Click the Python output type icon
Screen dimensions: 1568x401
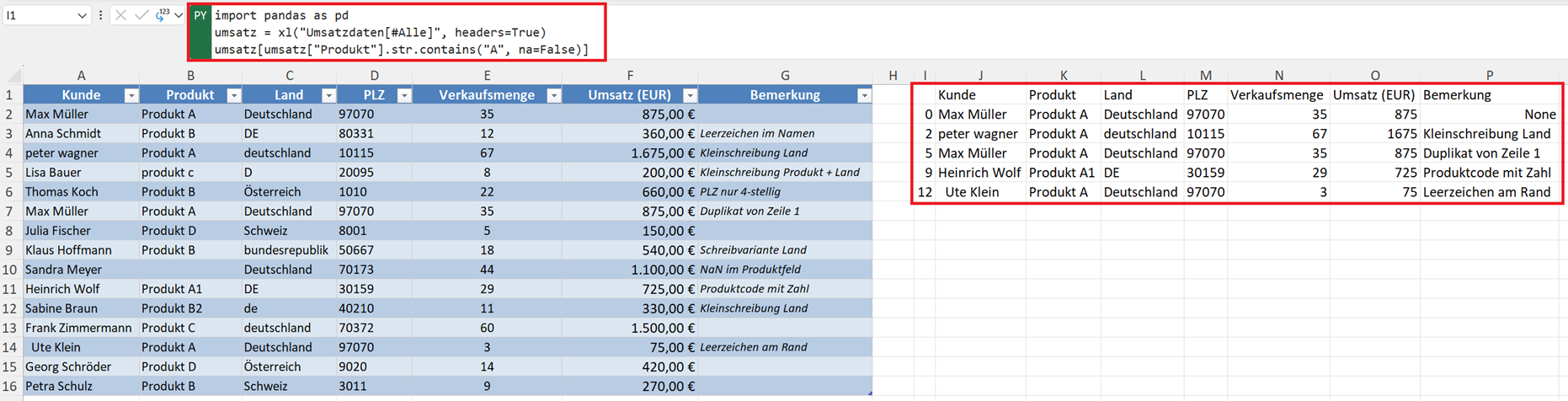click(x=162, y=14)
